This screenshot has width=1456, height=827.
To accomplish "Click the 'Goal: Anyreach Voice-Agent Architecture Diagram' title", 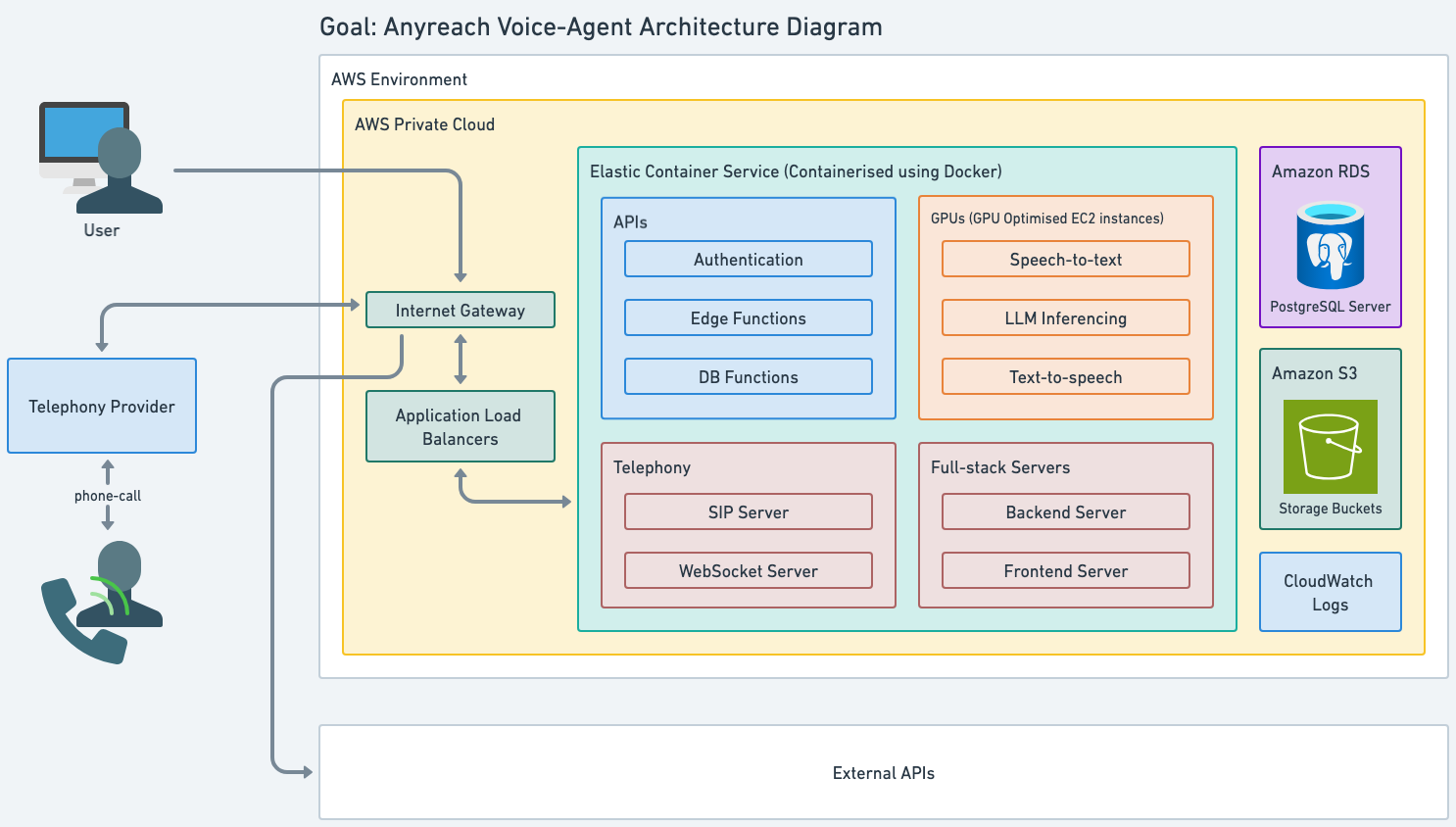I will click(601, 26).
